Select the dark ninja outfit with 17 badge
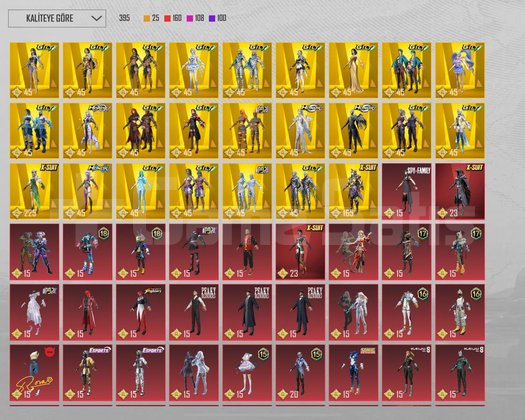Screen dimensions: 525x420 coord(407,252)
